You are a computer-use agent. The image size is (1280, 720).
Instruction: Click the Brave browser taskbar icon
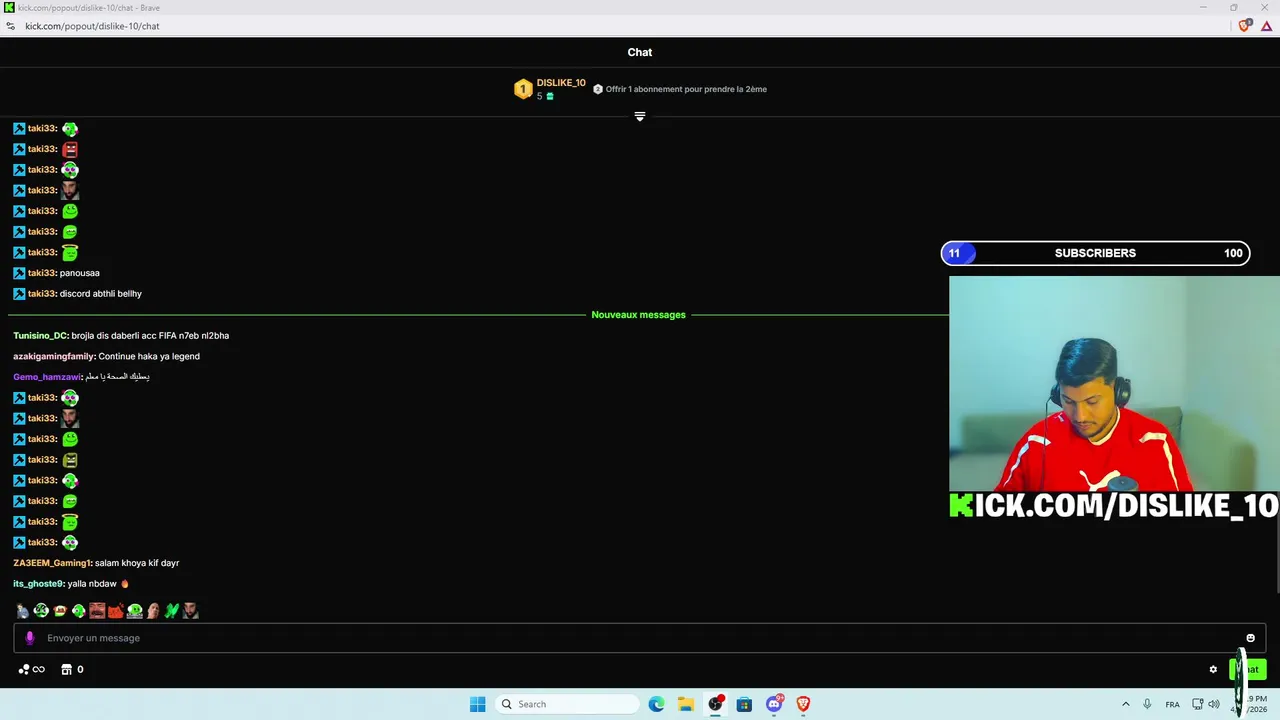(803, 704)
